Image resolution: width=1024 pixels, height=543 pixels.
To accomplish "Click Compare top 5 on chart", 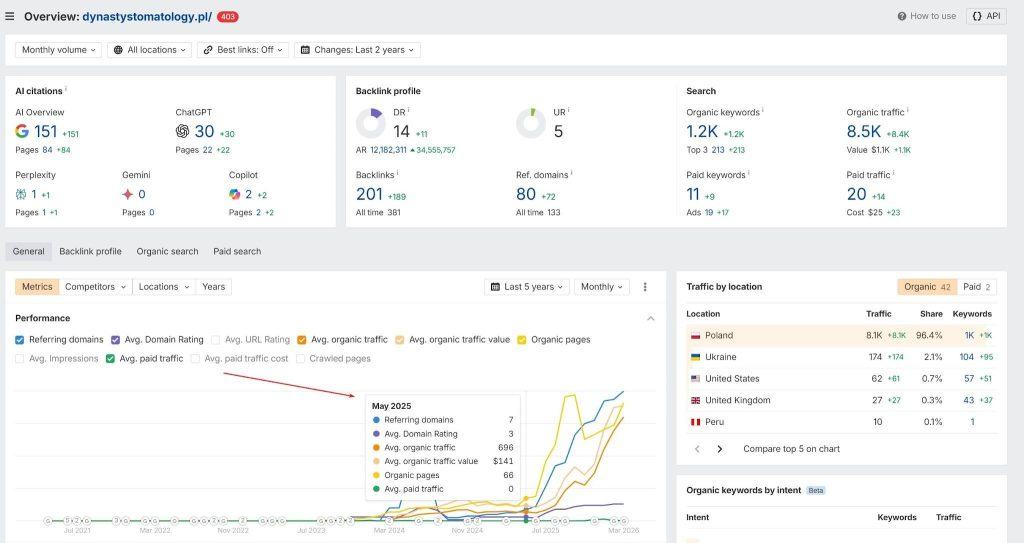I will pyautogui.click(x=792, y=449).
